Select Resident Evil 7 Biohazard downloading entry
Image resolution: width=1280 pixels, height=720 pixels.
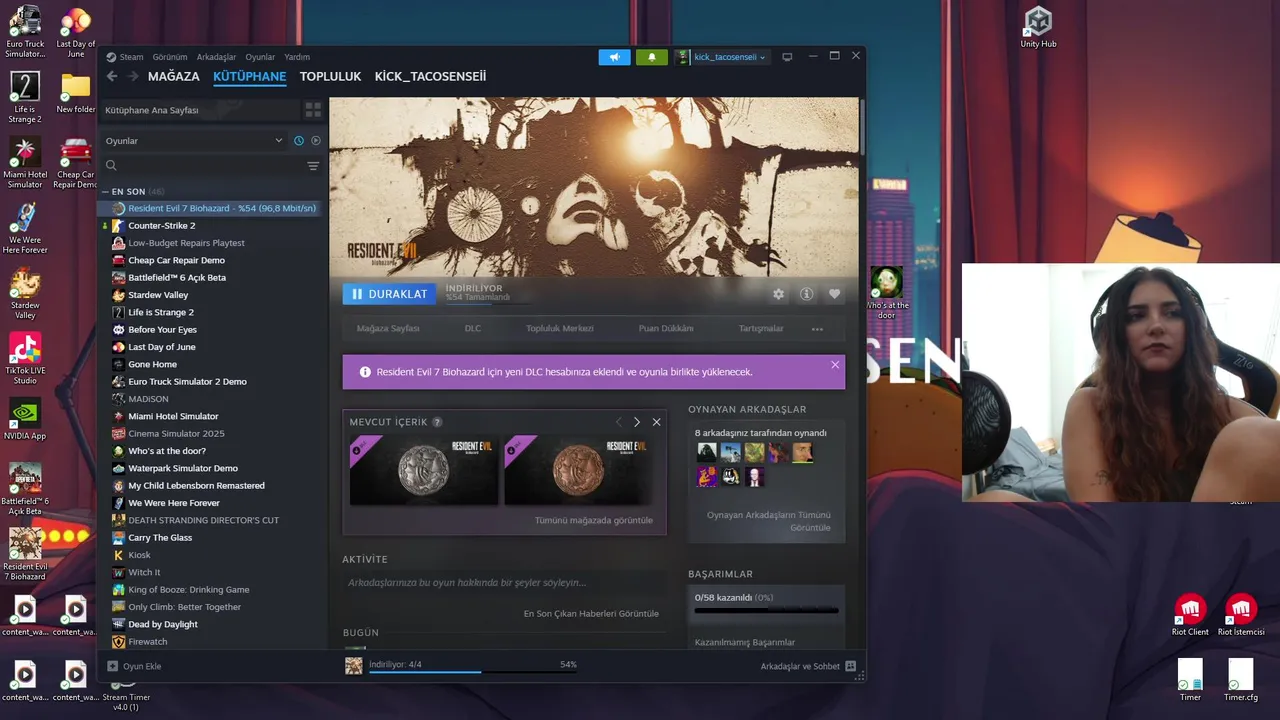[210, 208]
